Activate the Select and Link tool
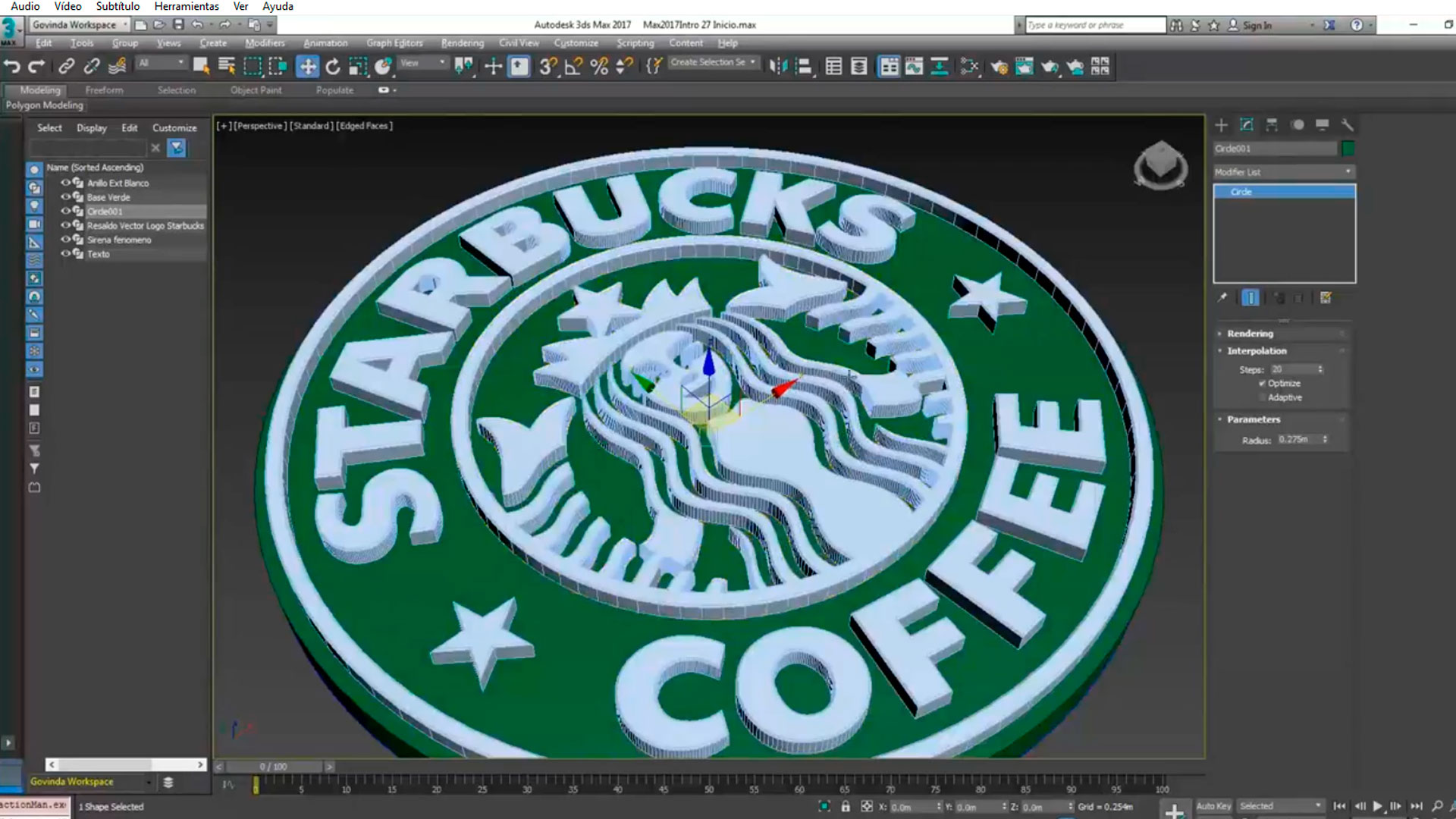Screen dimensions: 1456x819 pos(67,67)
